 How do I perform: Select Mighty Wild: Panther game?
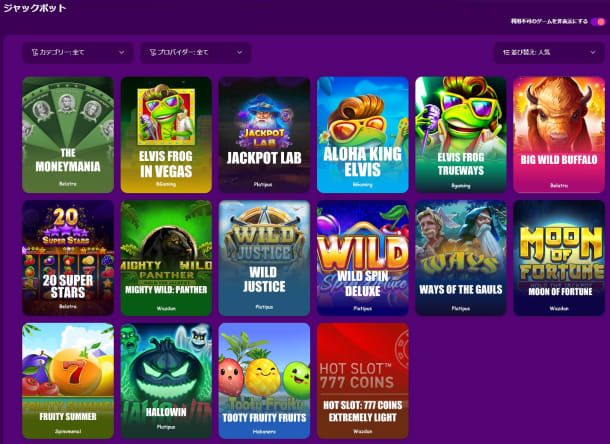tap(166, 258)
